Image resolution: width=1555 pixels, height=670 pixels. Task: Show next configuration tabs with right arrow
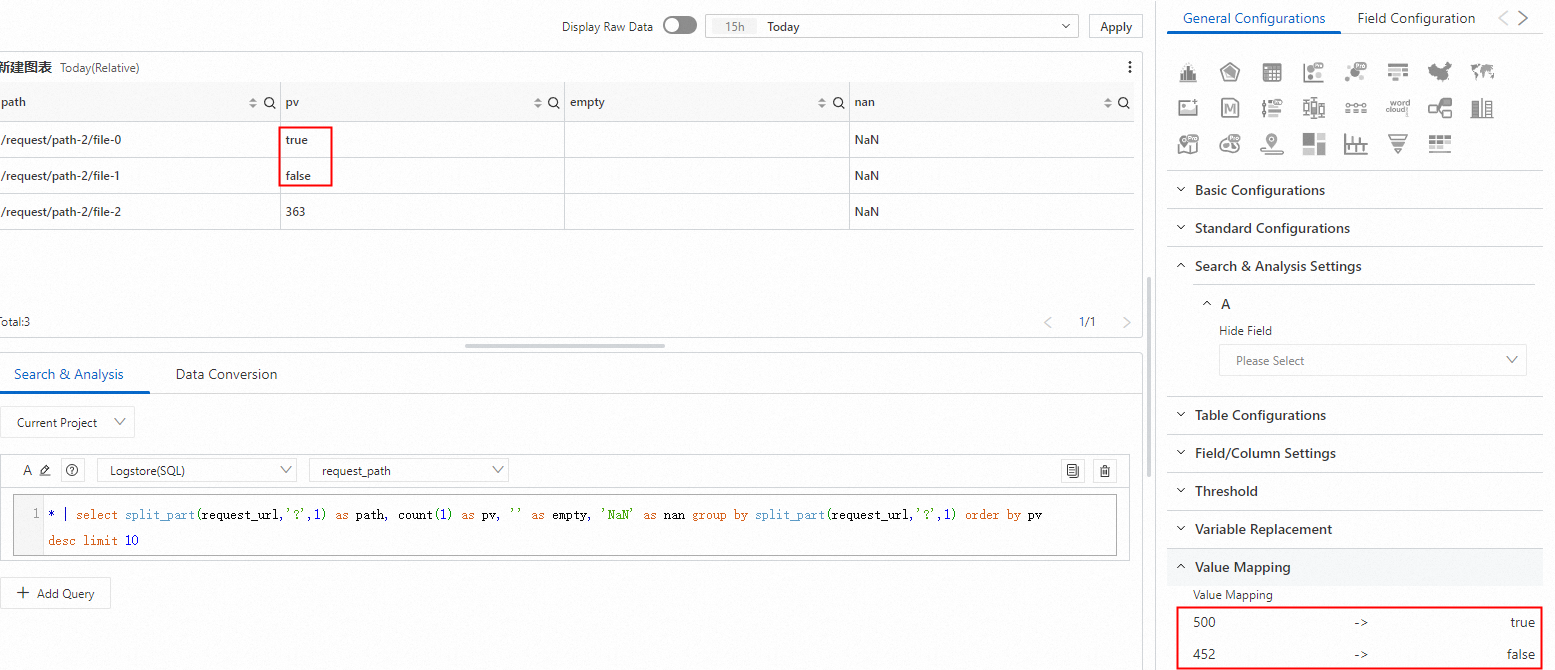[1523, 18]
